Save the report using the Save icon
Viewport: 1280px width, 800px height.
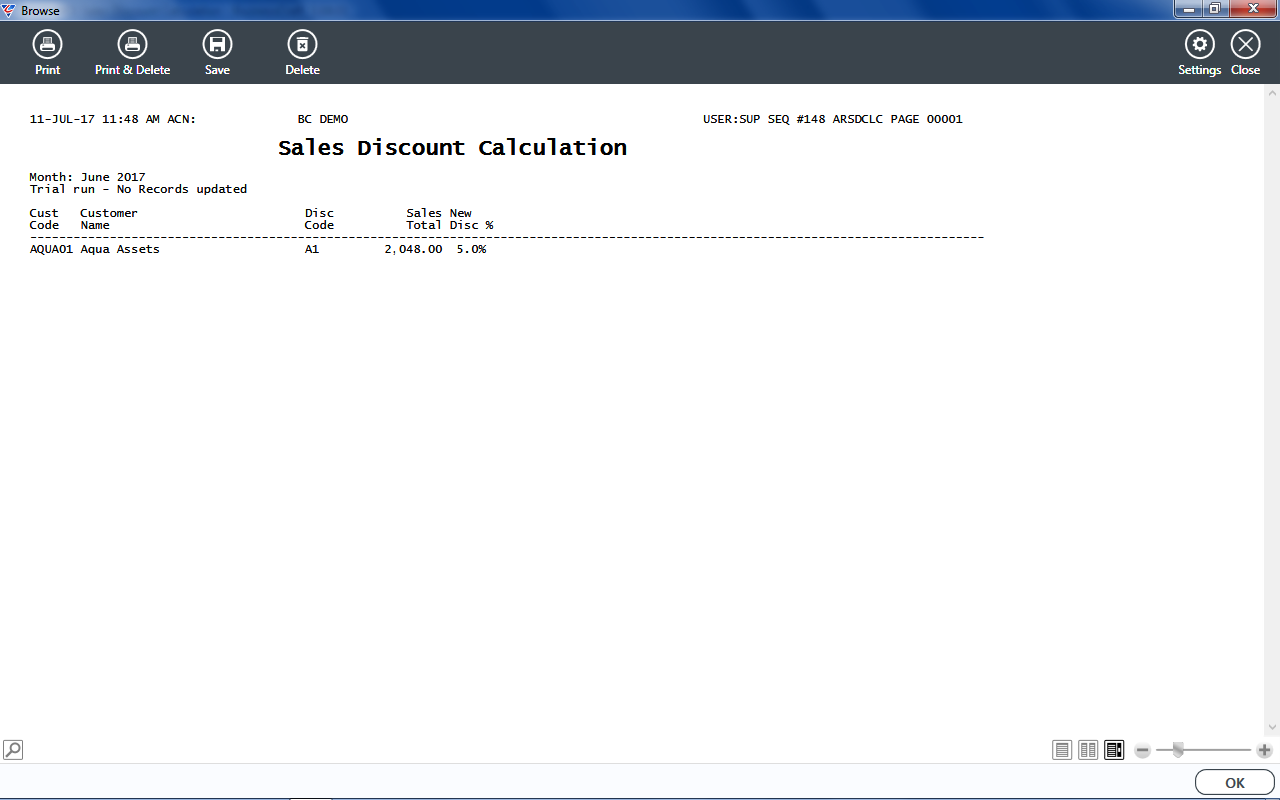217,45
